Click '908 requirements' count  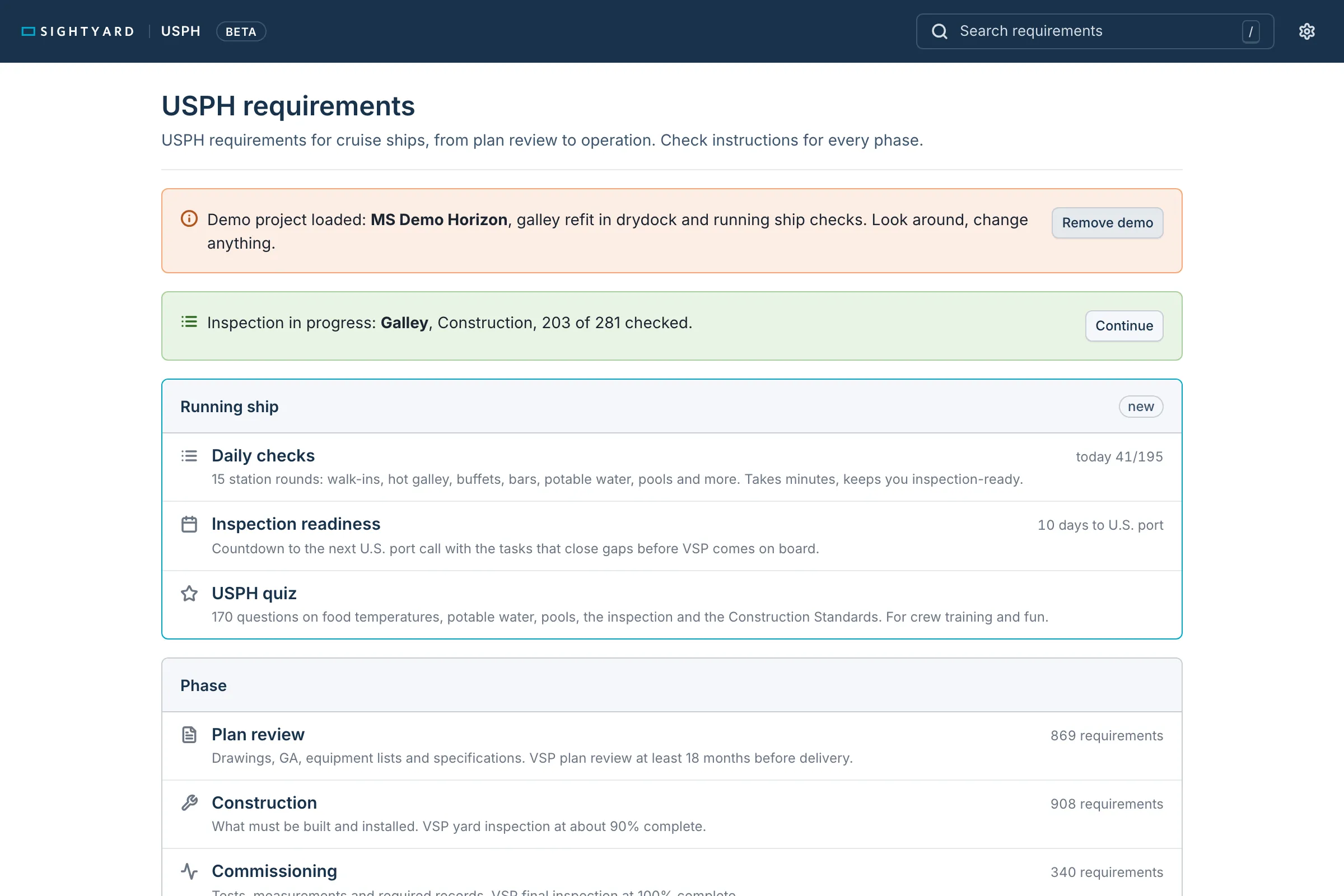[x=1107, y=804]
